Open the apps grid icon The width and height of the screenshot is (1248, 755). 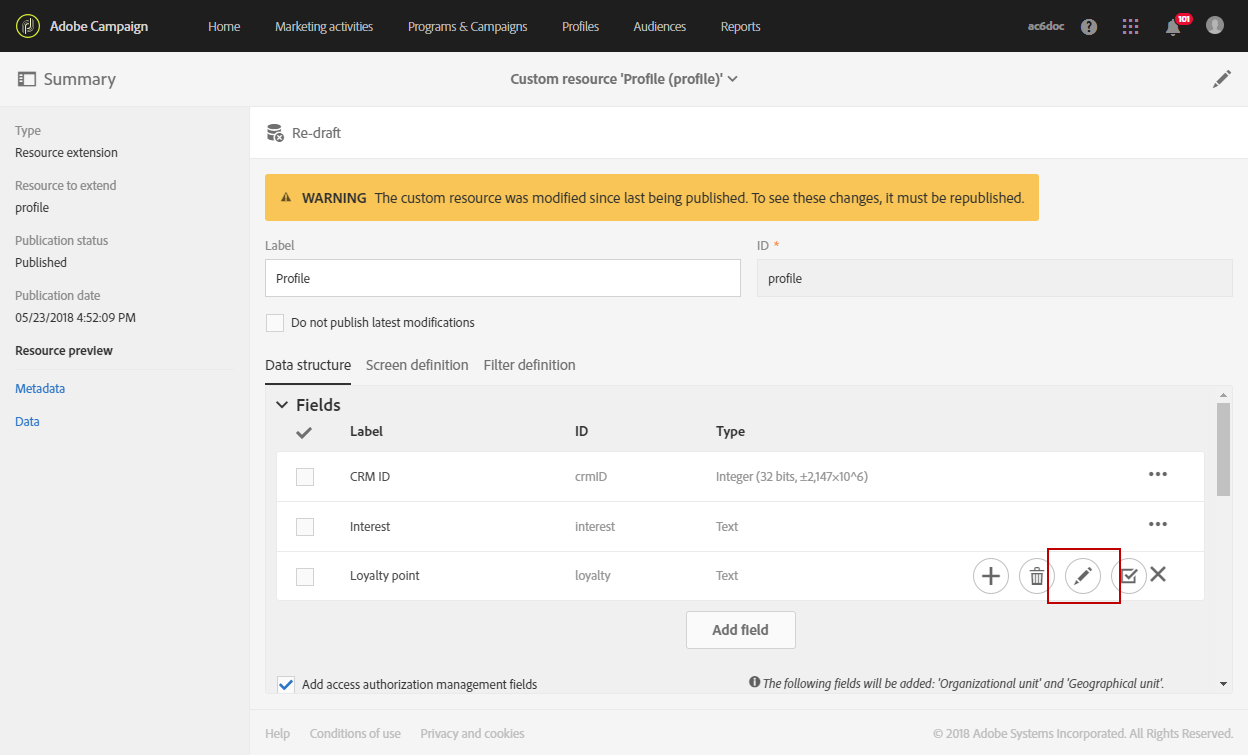coord(1131,27)
